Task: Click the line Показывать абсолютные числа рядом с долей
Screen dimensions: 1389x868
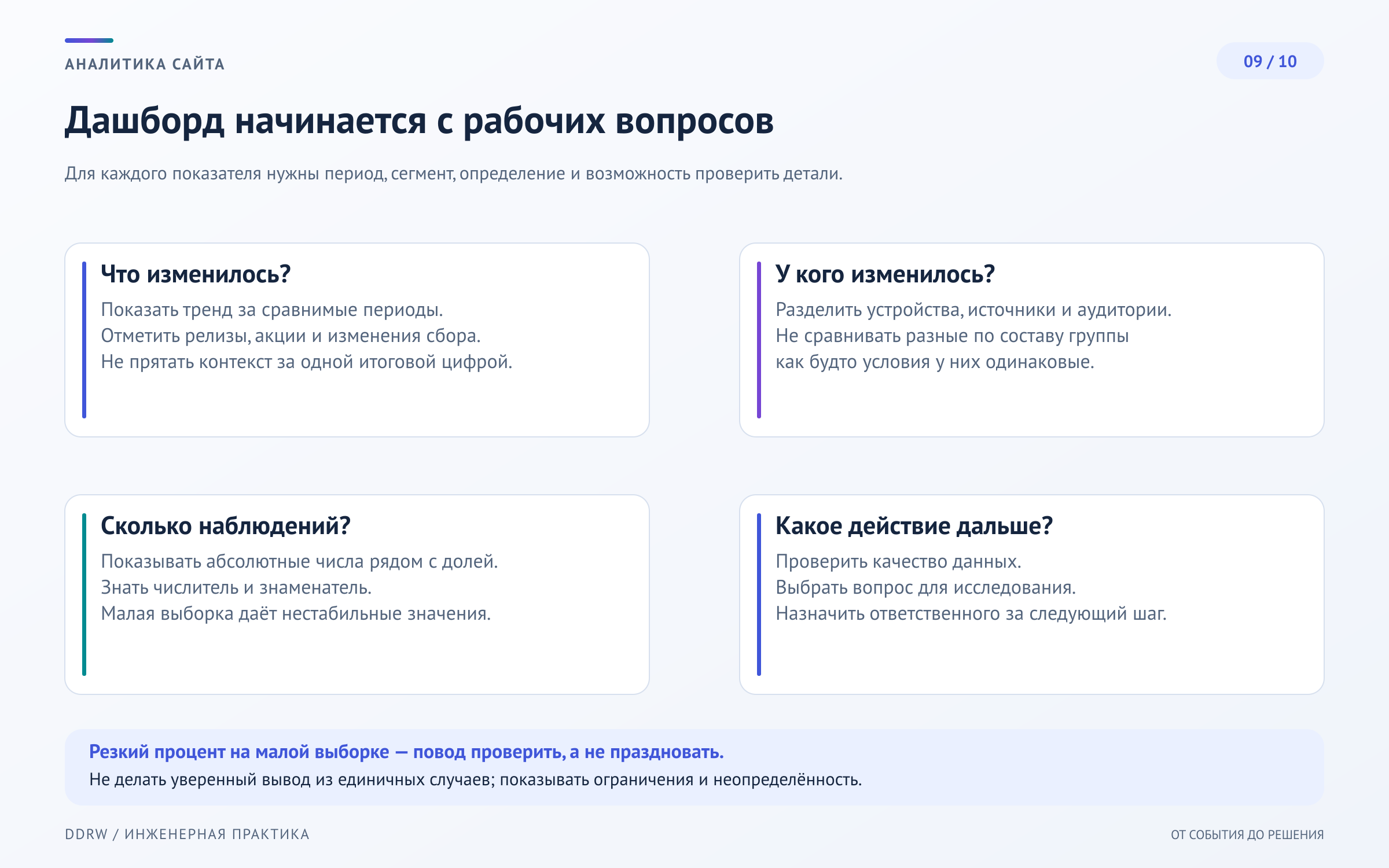Action: pos(299,562)
